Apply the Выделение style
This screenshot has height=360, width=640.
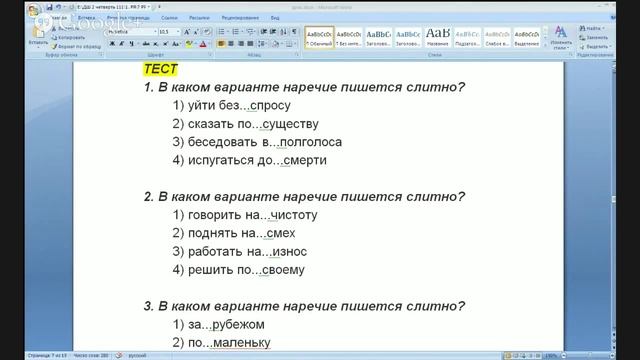527,37
